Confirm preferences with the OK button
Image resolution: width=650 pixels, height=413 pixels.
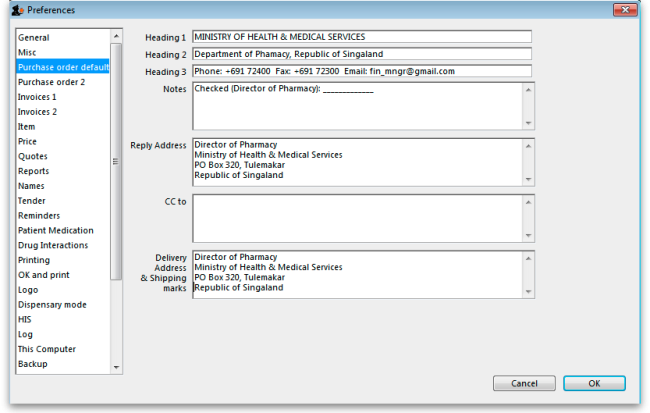(x=593, y=383)
